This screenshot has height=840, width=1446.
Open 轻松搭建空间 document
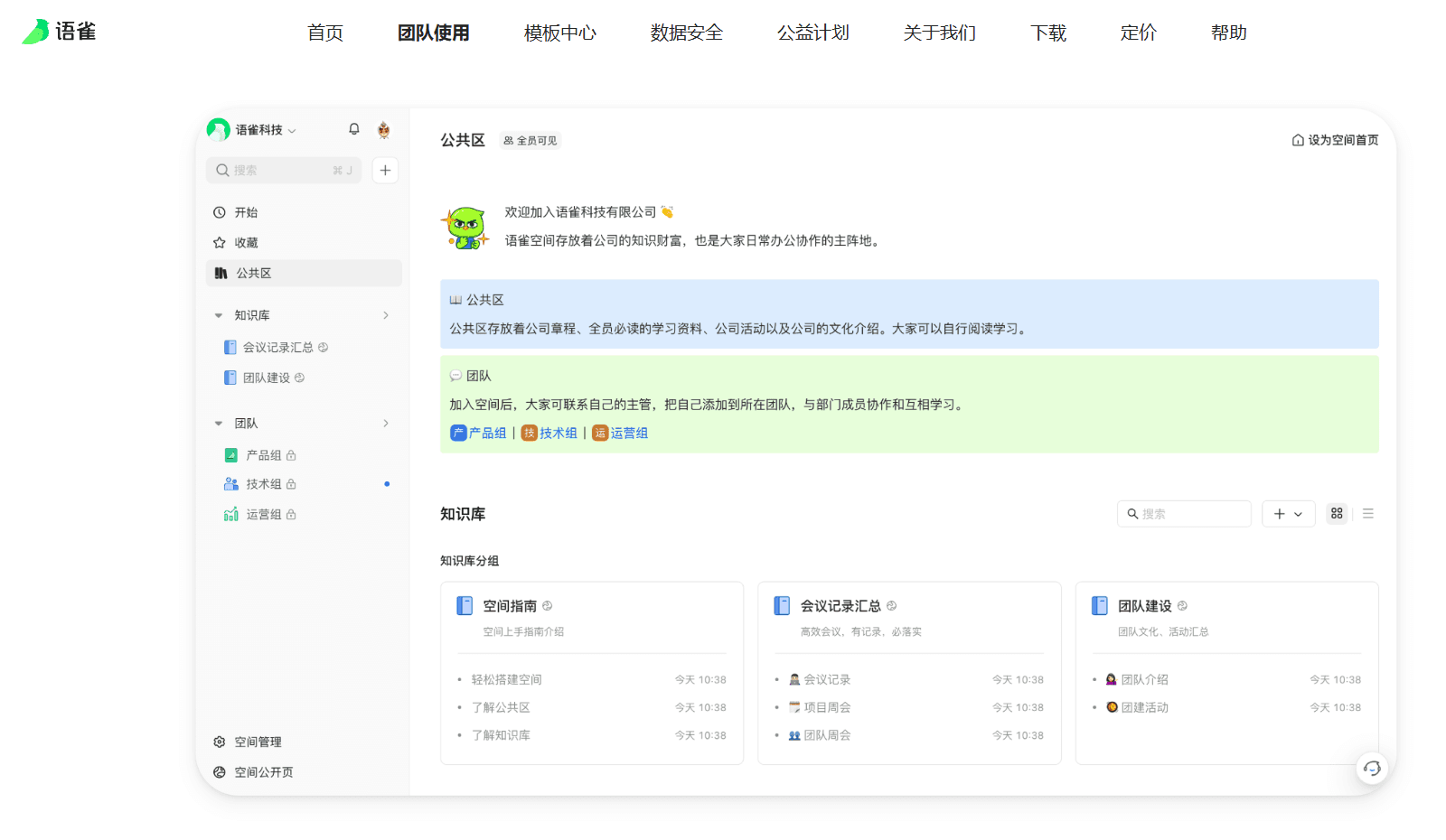coord(506,679)
